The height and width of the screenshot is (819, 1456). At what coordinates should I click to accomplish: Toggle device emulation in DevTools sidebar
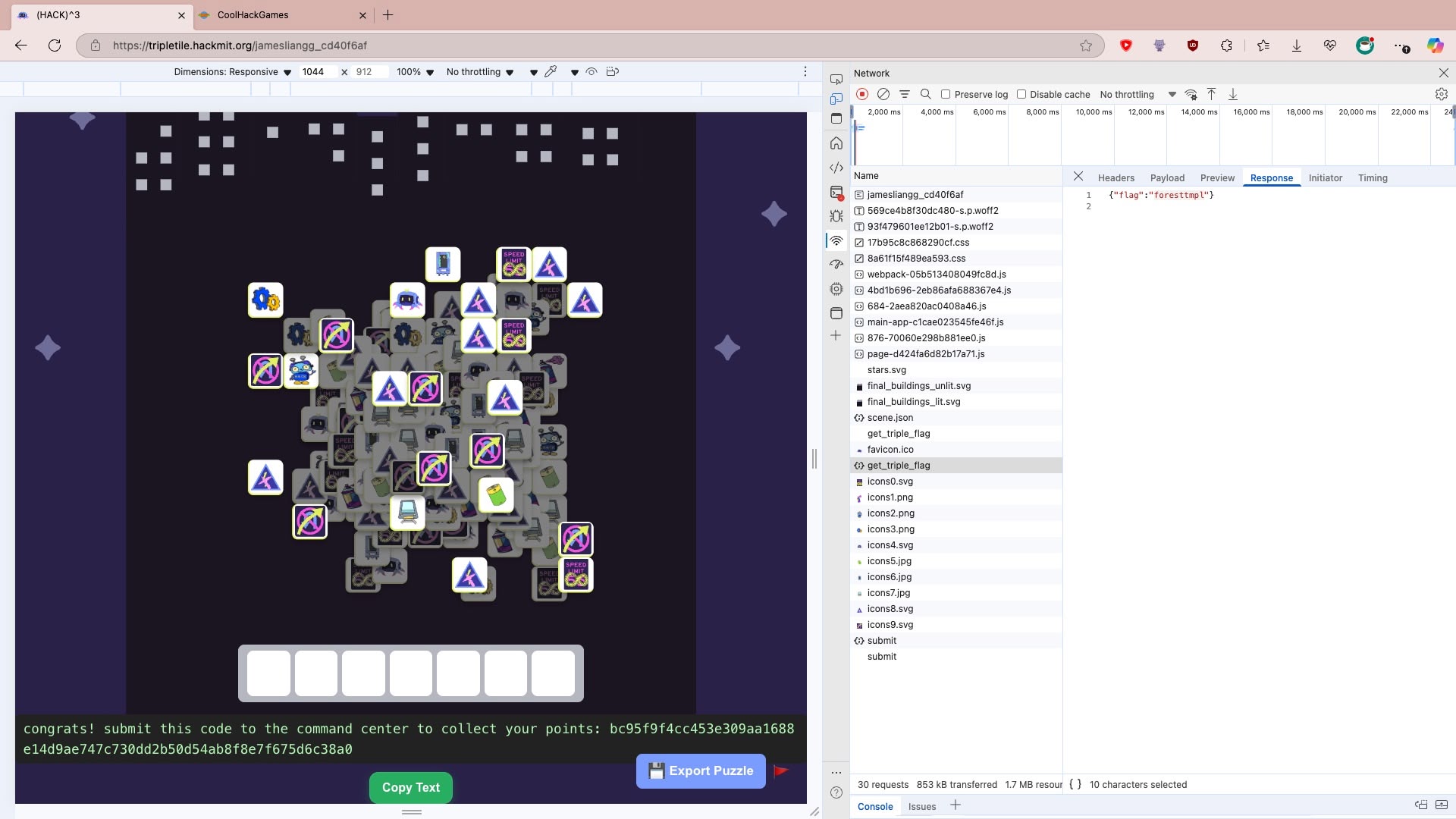pos(836,99)
